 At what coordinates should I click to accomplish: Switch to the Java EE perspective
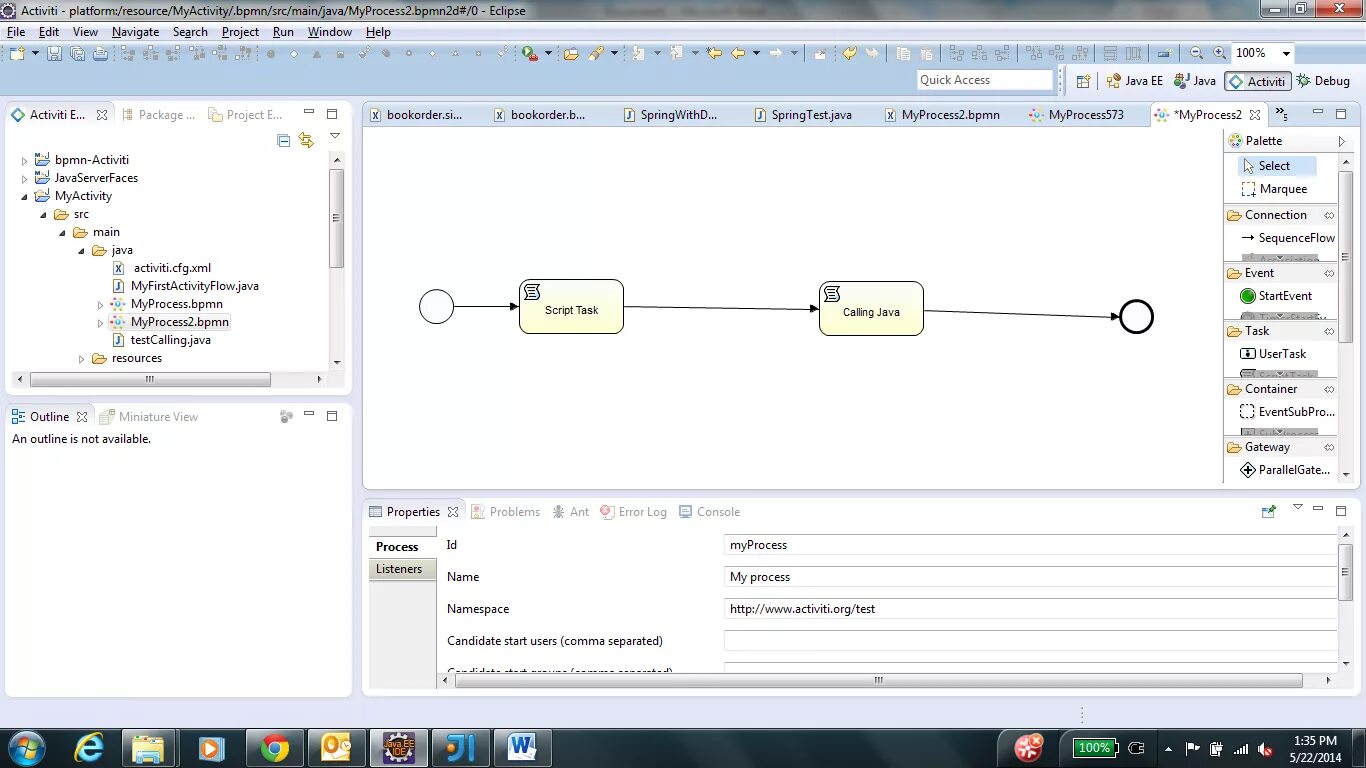(x=1135, y=81)
